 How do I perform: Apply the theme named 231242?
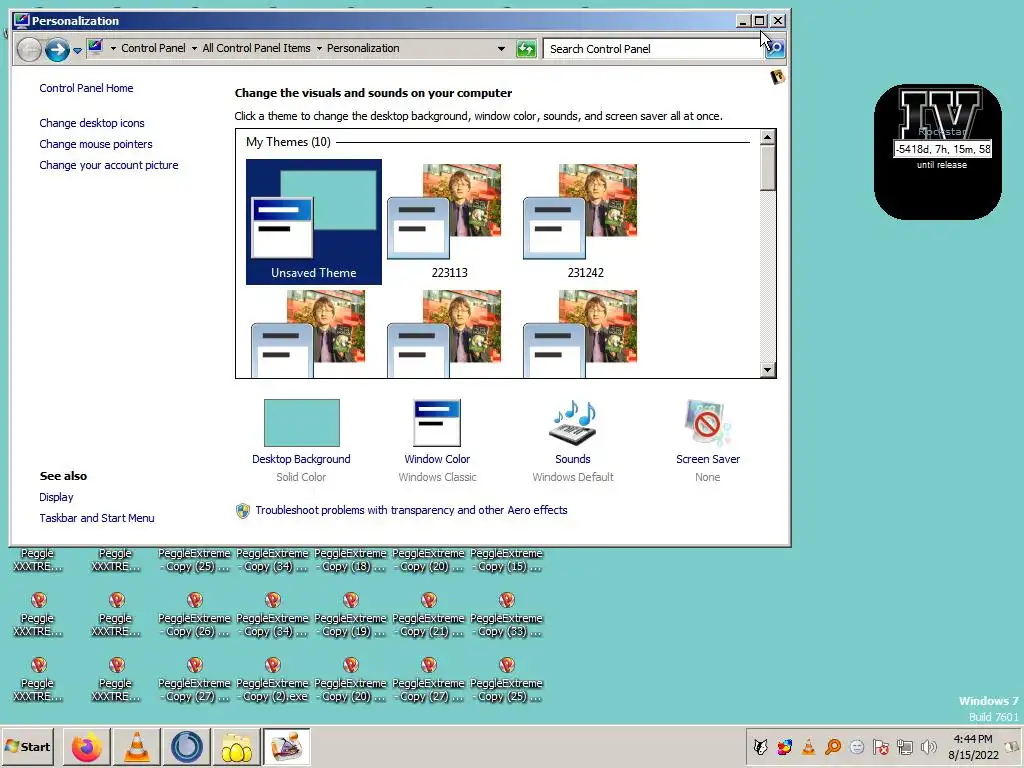(x=585, y=222)
